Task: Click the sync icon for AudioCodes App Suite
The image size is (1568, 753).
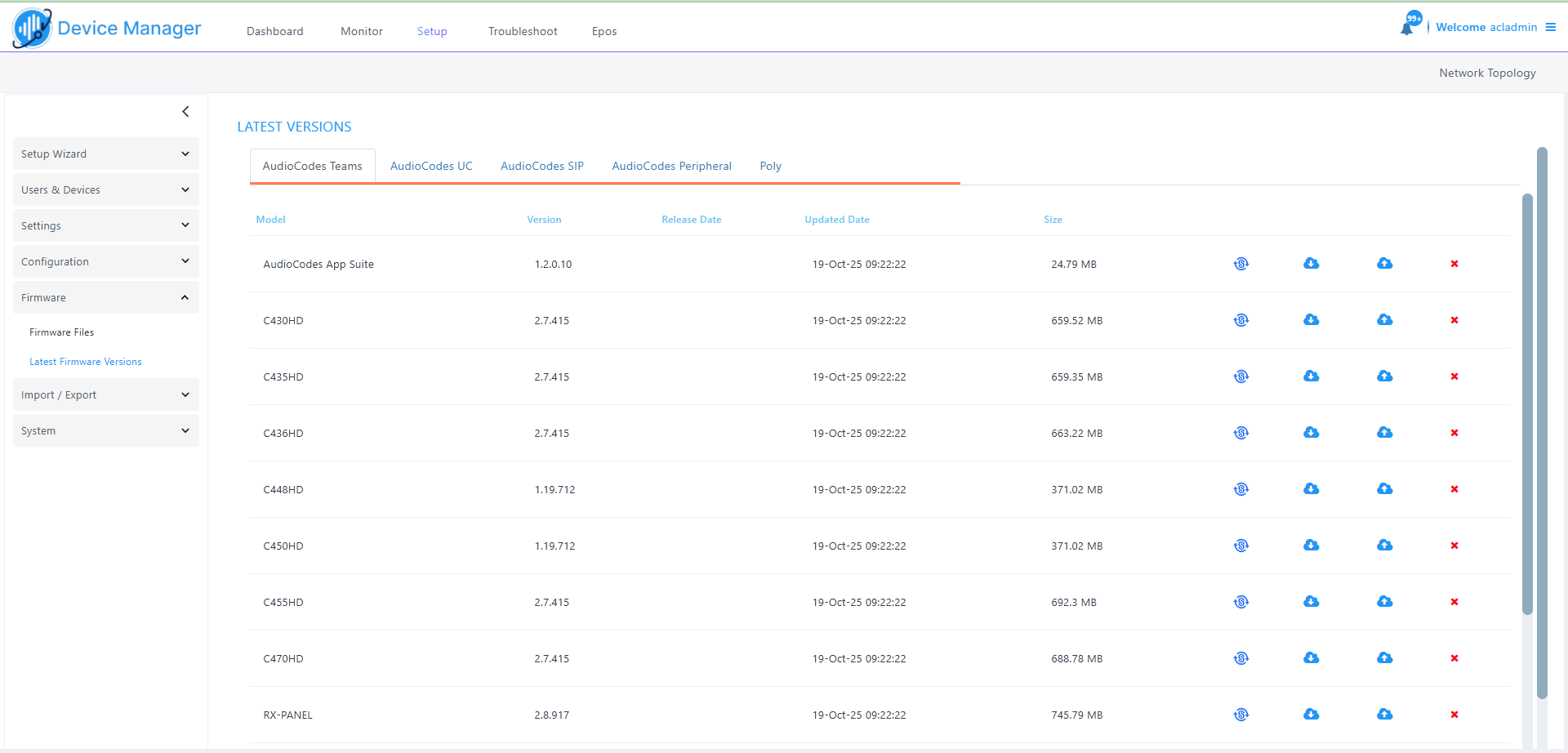Action: click(1241, 264)
